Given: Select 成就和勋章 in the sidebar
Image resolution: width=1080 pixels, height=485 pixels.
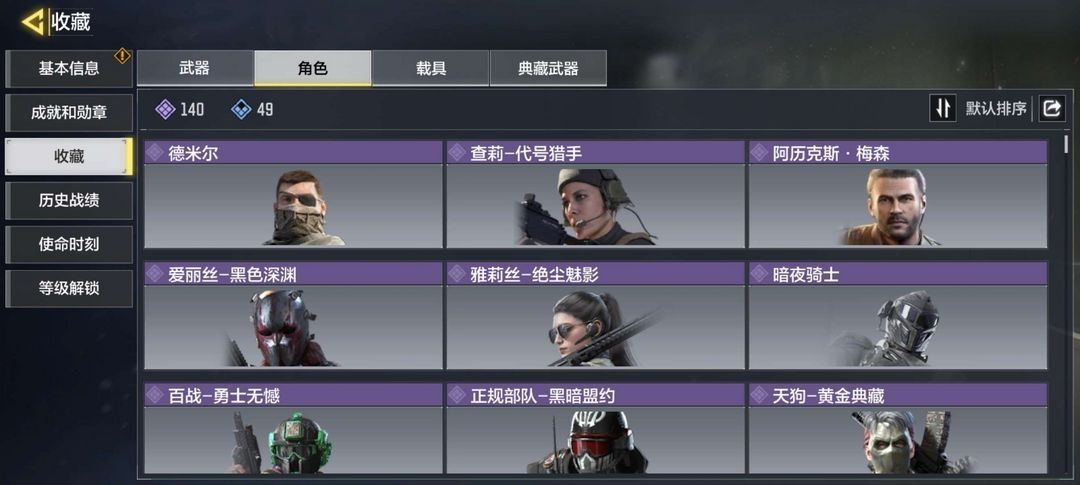Looking at the screenshot, I should pos(69,113).
